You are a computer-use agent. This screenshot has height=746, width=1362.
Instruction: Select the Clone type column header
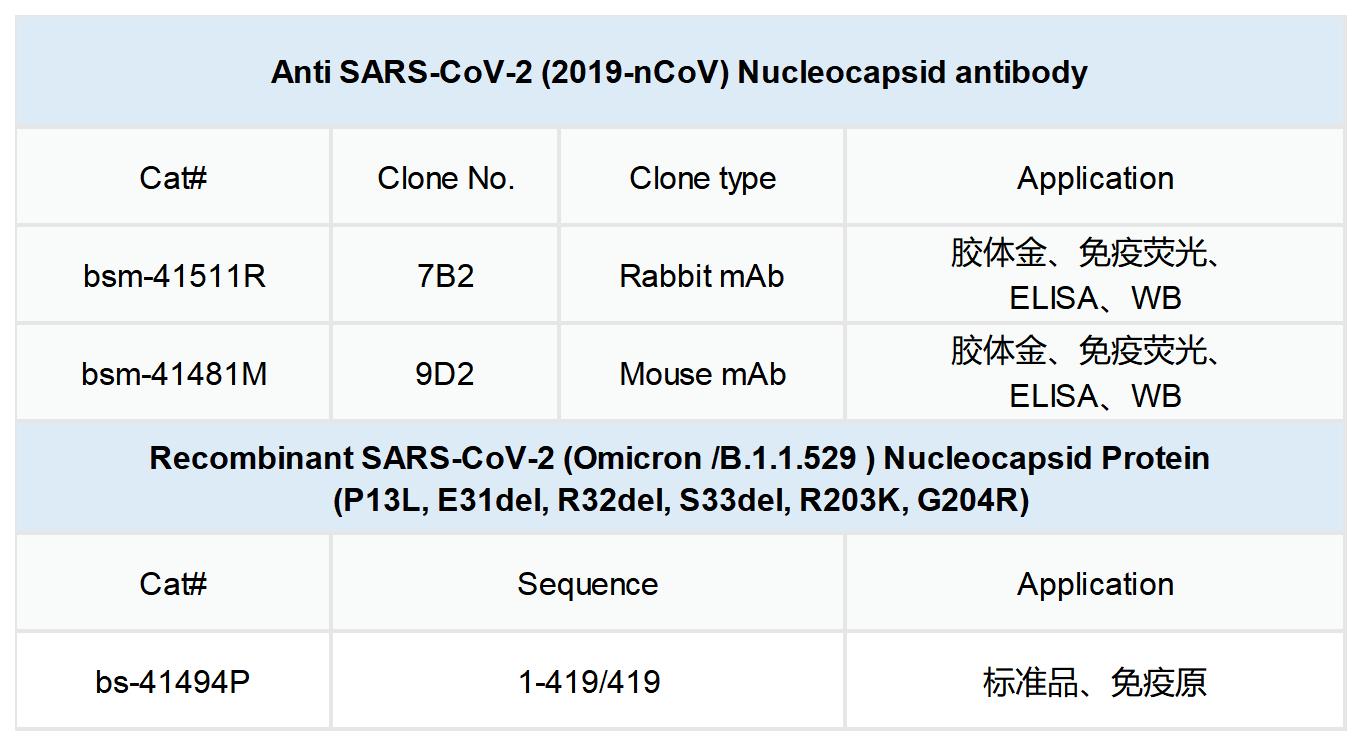[x=702, y=178]
